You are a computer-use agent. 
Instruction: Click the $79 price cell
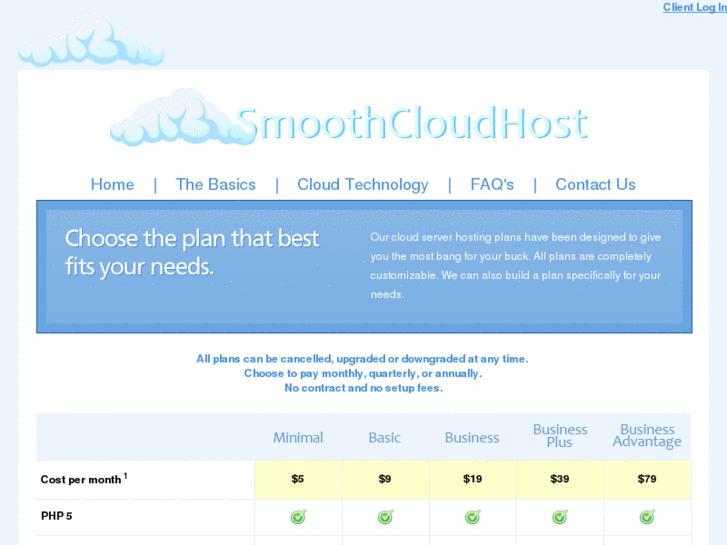pyautogui.click(x=647, y=480)
